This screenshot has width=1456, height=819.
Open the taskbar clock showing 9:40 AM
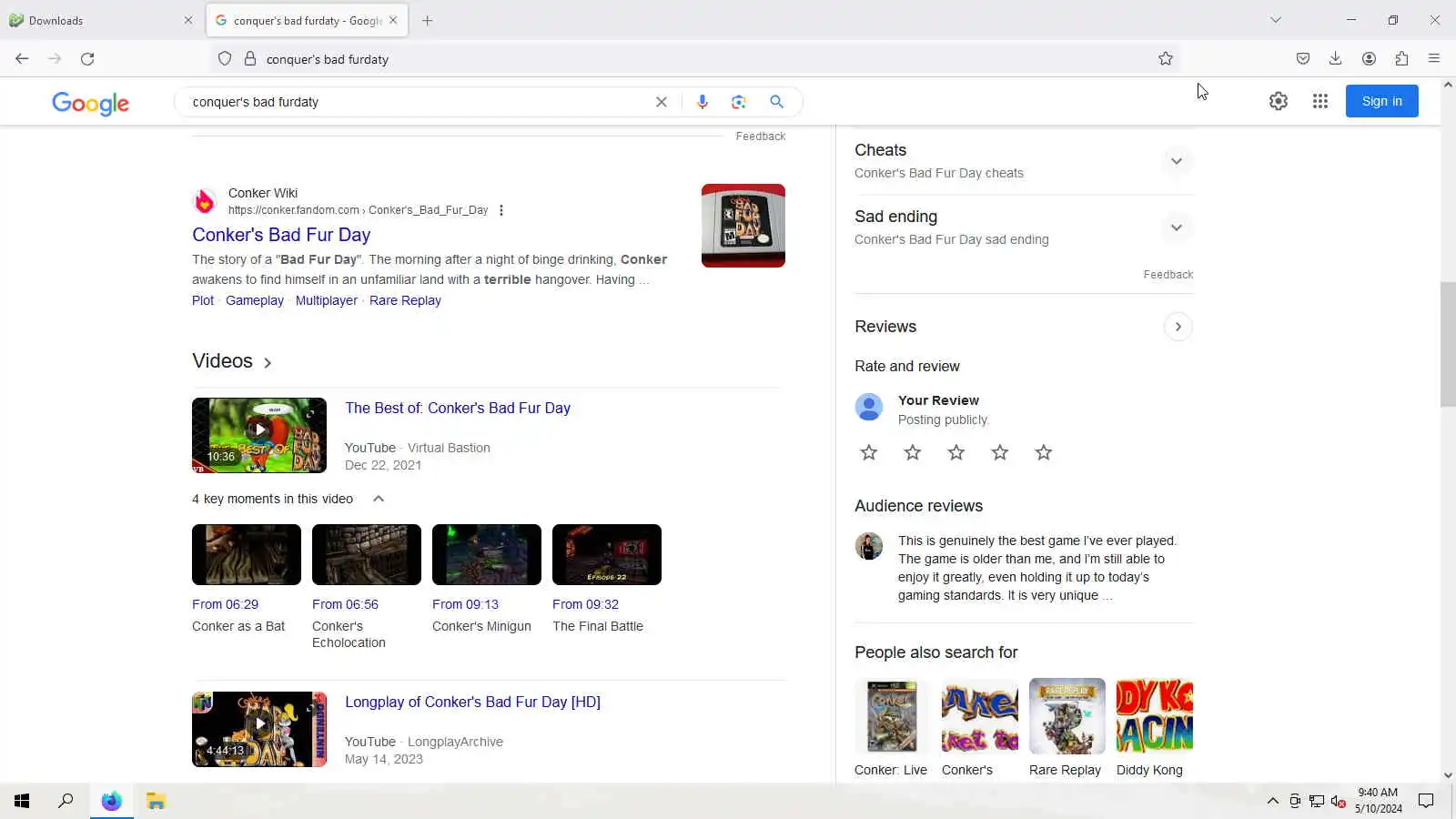1378,801
